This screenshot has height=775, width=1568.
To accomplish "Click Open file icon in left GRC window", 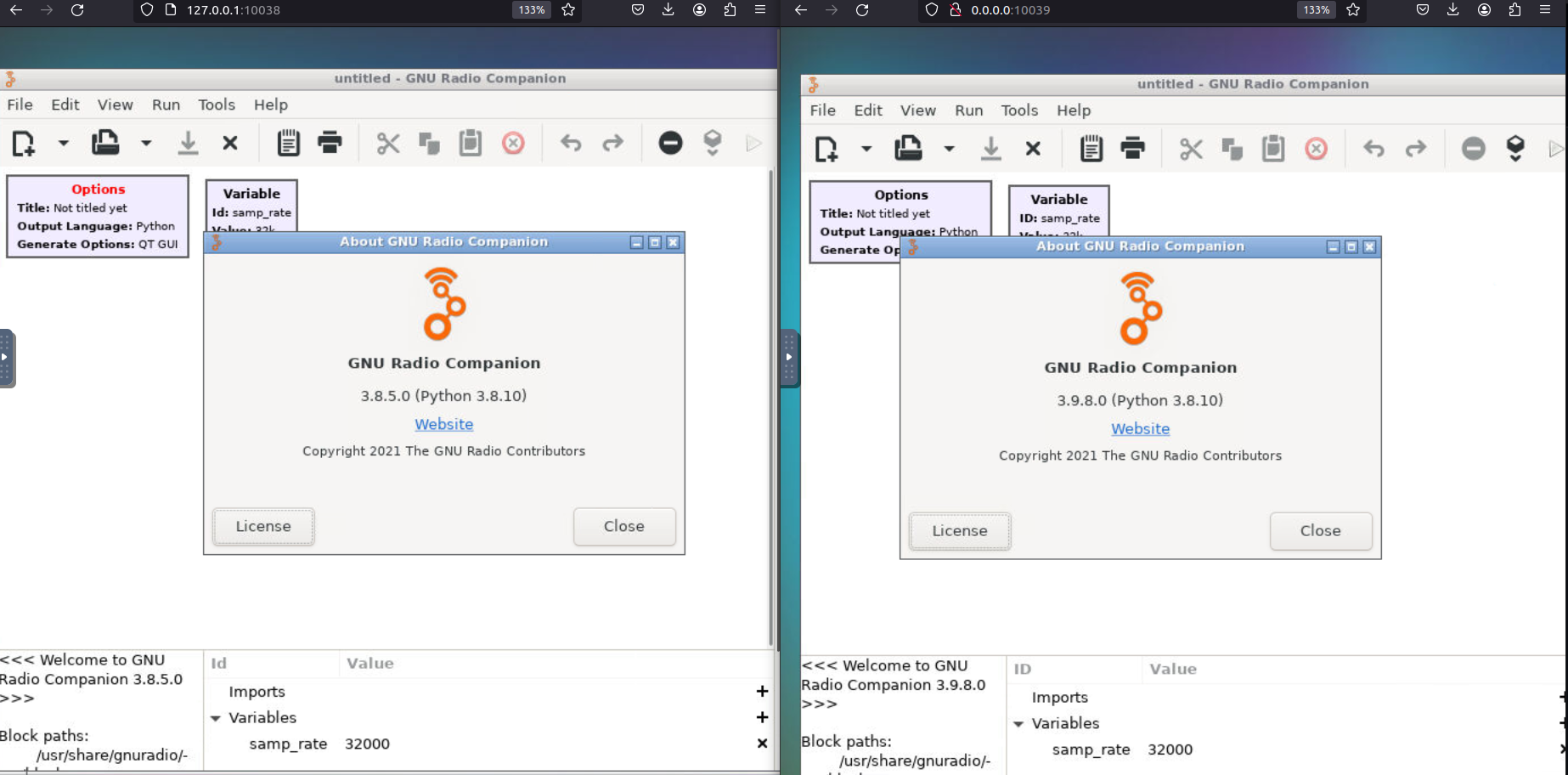I will pos(105,143).
